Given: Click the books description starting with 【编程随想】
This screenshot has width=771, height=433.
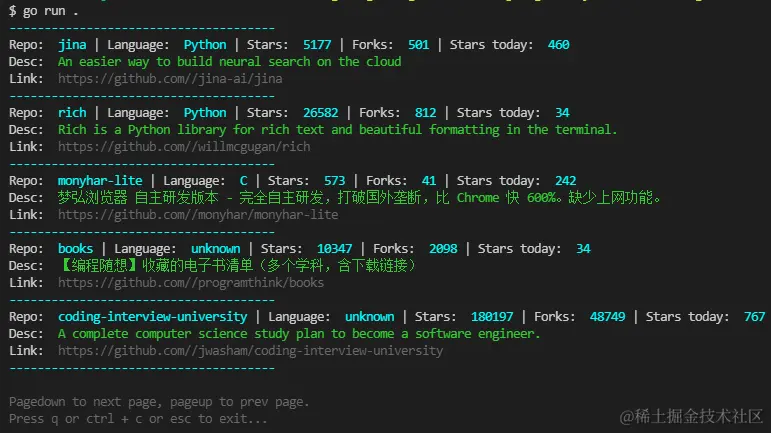Looking at the screenshot, I should 238,266.
